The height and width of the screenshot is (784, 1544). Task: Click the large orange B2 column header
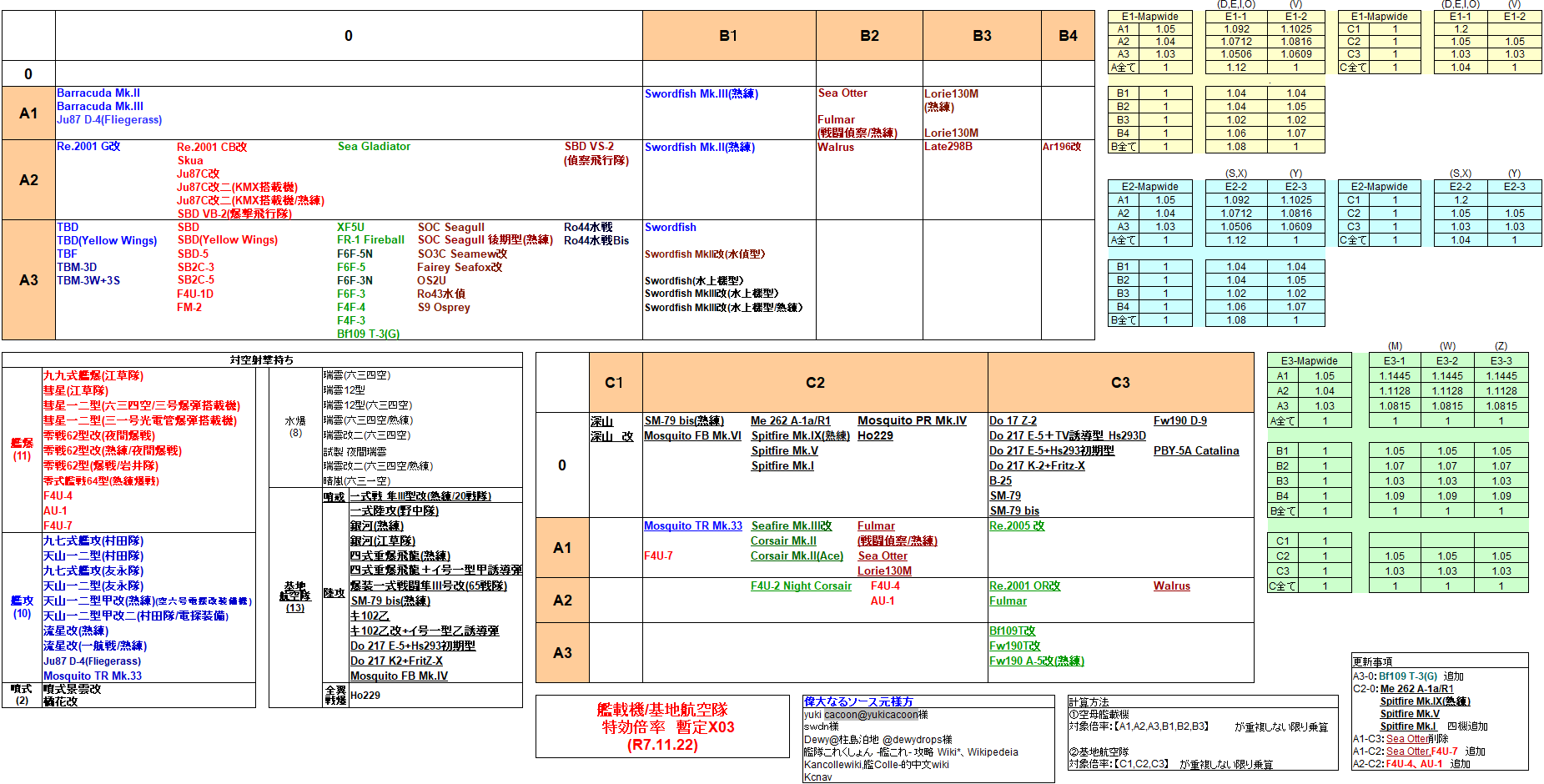point(869,36)
